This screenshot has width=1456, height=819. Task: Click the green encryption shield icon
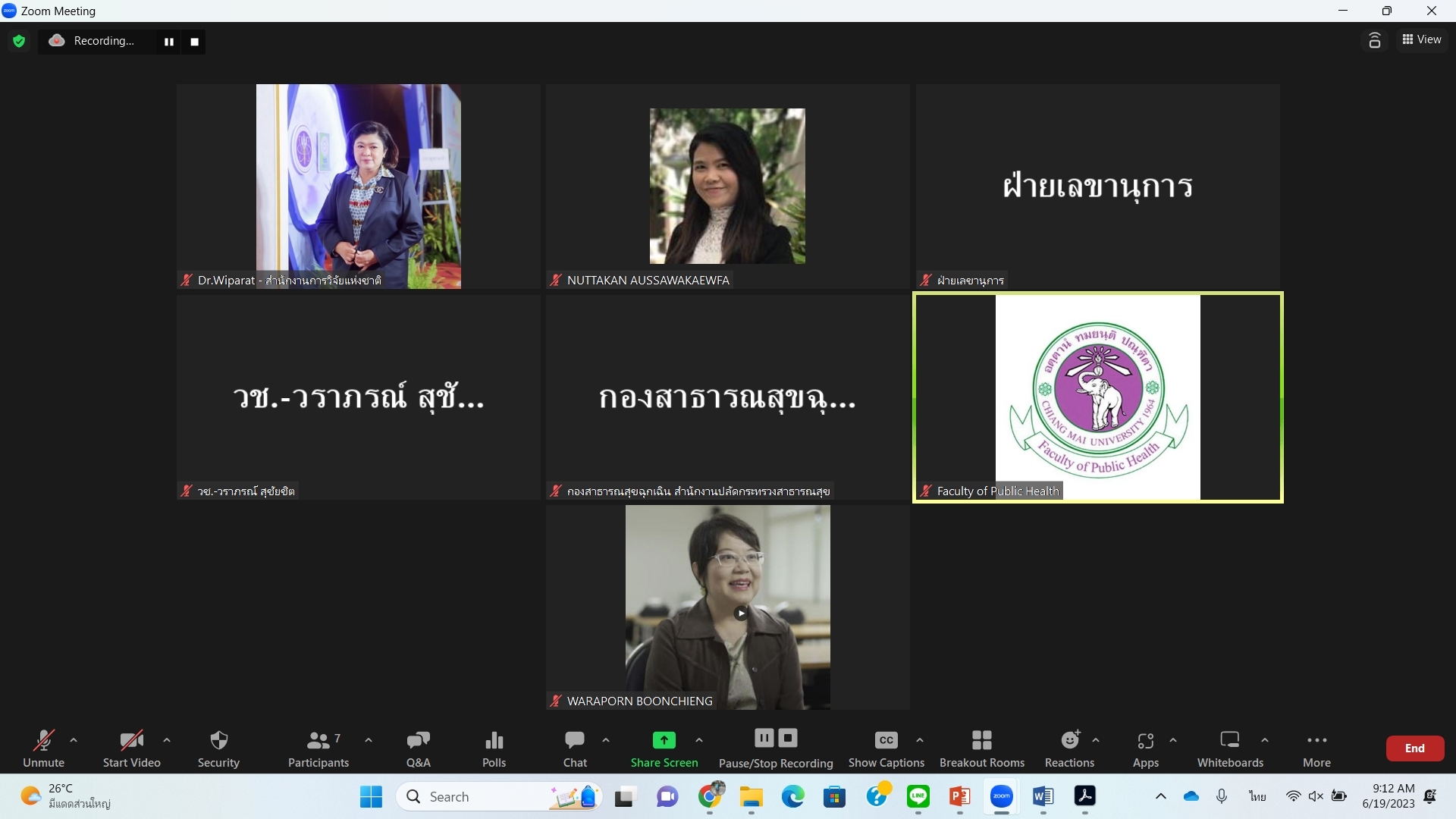pos(19,41)
